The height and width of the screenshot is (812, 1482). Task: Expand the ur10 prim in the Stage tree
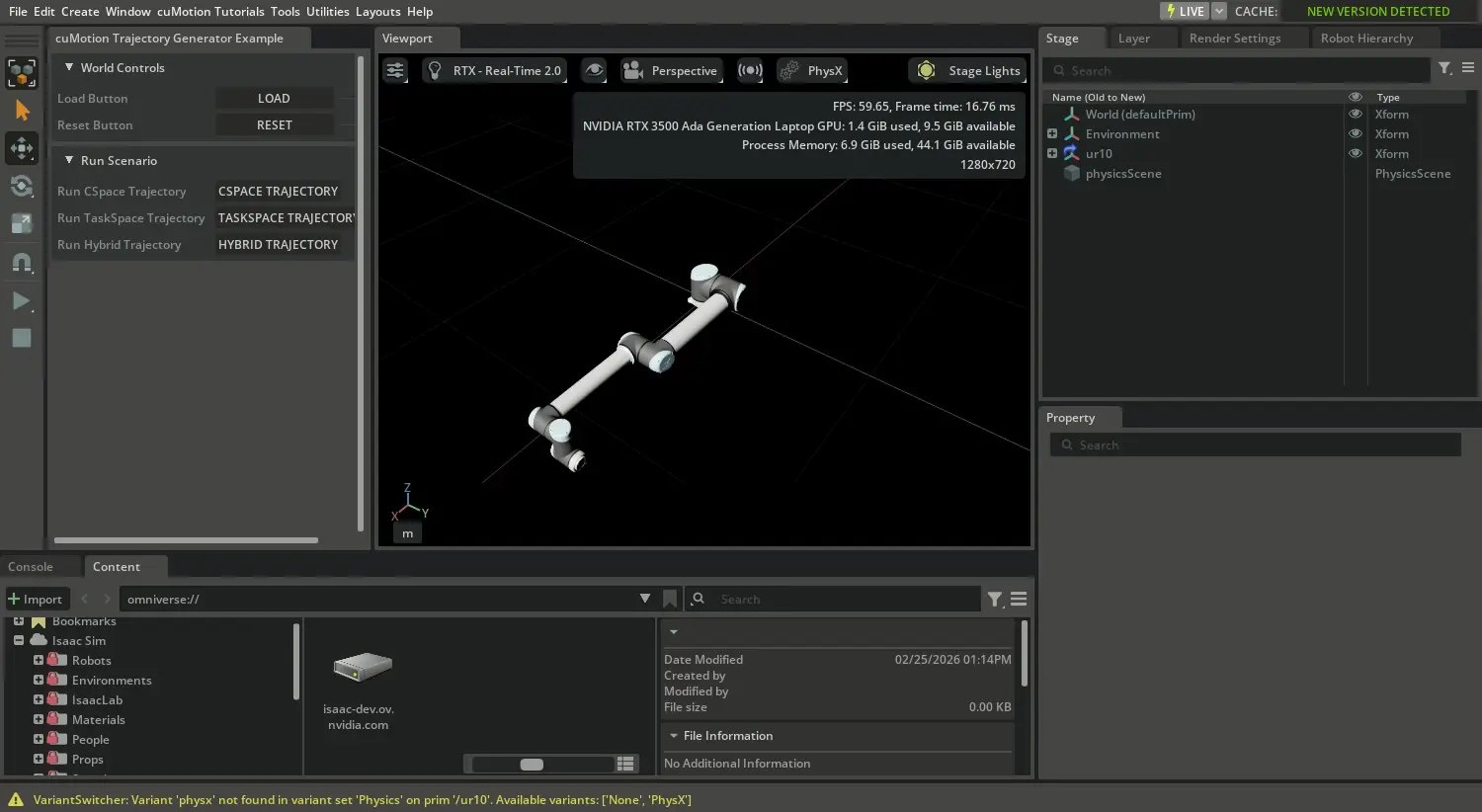pos(1053,153)
